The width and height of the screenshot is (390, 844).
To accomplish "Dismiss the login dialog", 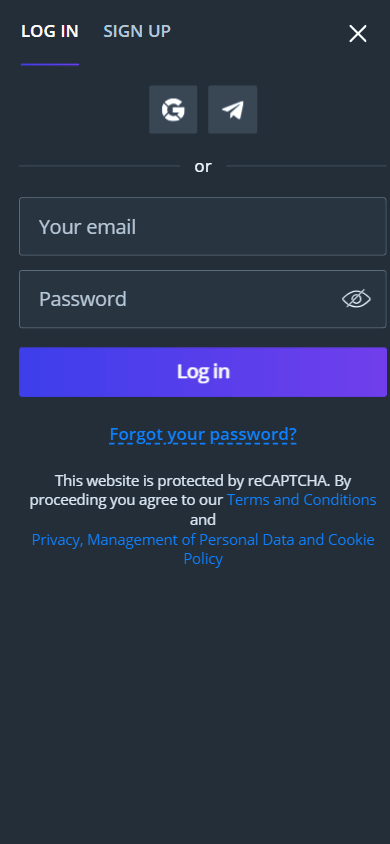I will click(358, 34).
